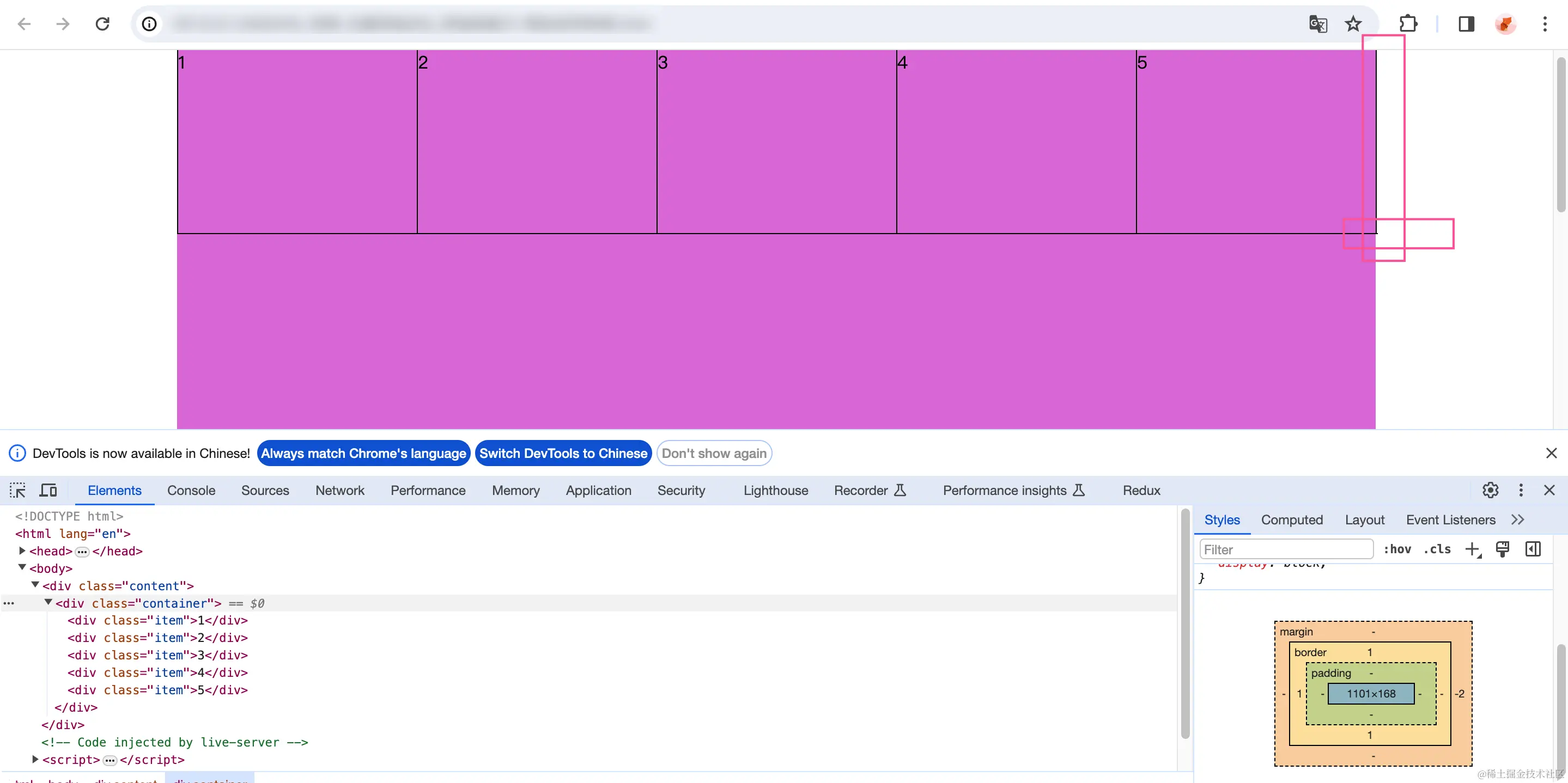Switch to the Console tab
The image size is (1568, 783).
click(191, 491)
